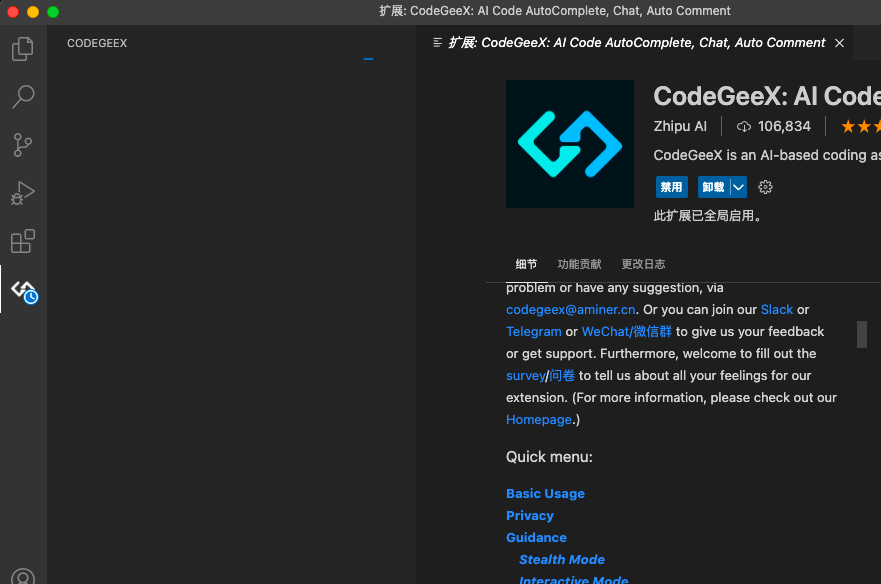Click the star rating of CodeGeeX
The height and width of the screenshot is (584, 881).
(860, 126)
